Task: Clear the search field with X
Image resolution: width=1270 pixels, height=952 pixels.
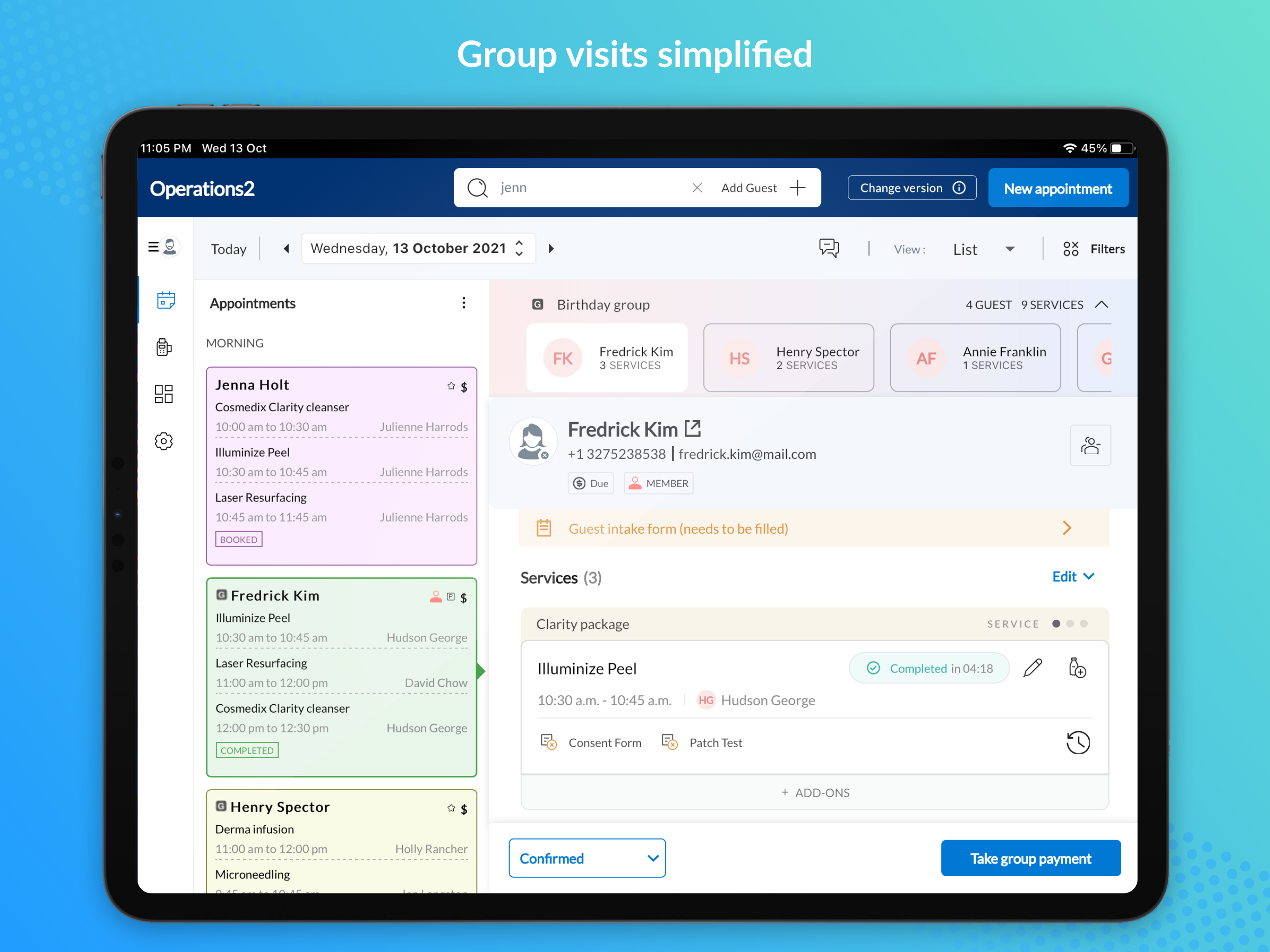Action: click(697, 188)
